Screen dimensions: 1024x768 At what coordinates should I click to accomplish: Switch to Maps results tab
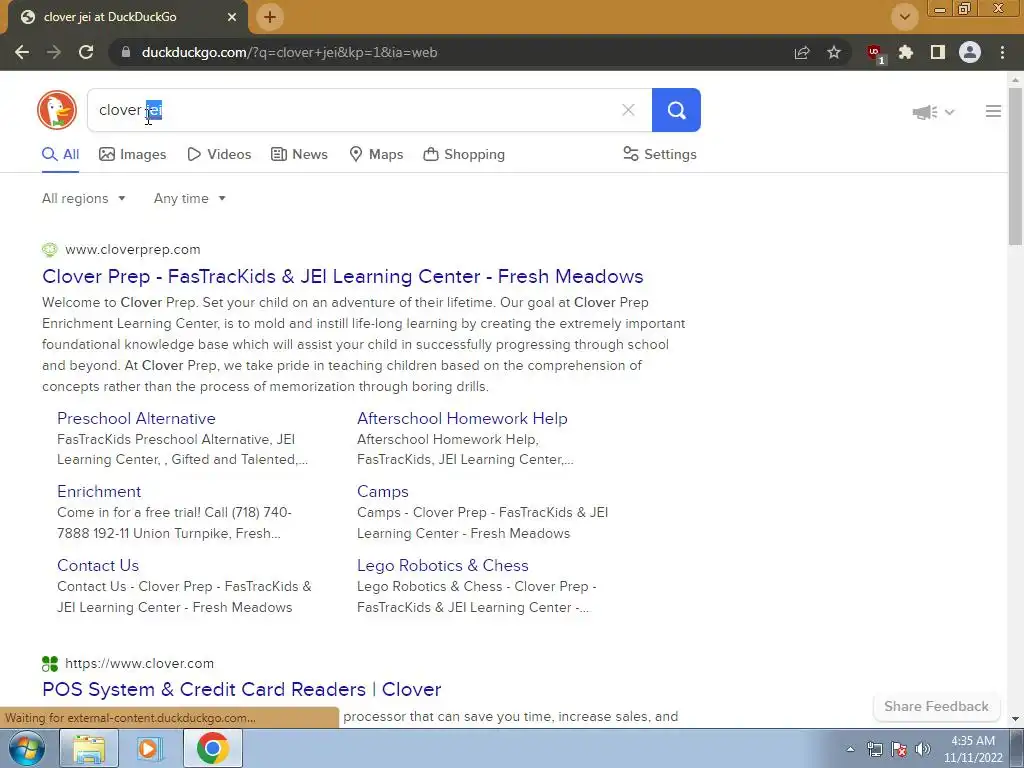coord(376,155)
